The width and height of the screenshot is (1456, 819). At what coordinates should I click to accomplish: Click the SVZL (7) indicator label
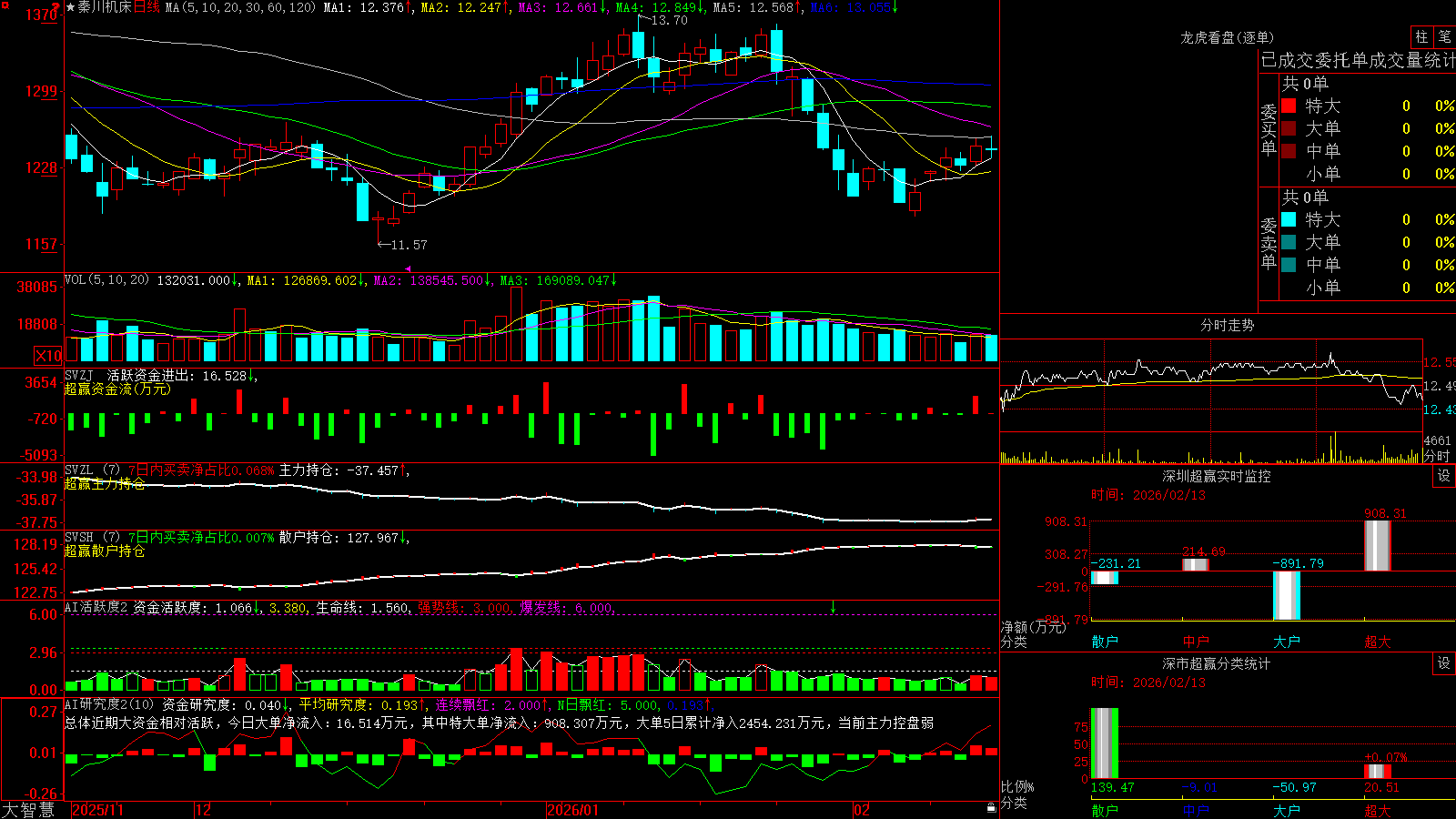[x=92, y=470]
